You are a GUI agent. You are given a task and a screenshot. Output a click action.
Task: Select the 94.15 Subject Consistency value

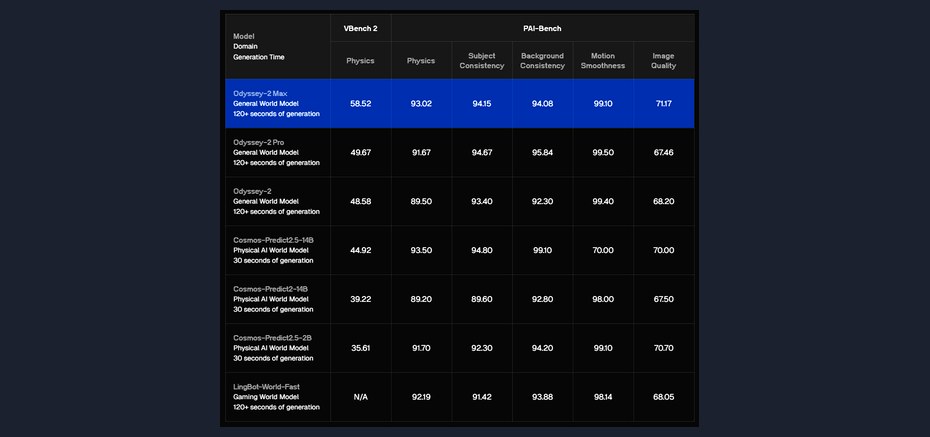tap(482, 104)
